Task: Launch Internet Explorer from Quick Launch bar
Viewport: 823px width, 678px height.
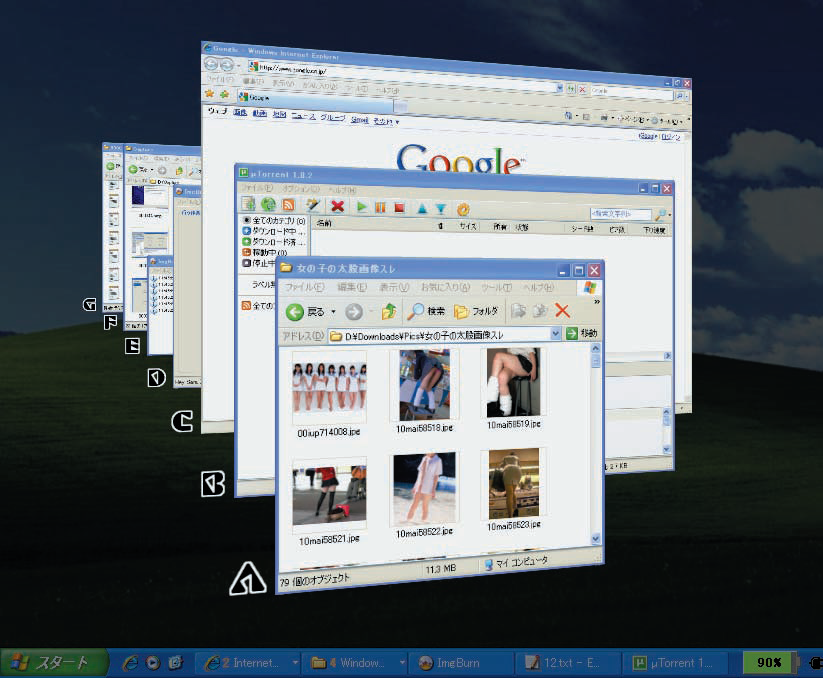Action: [130, 663]
